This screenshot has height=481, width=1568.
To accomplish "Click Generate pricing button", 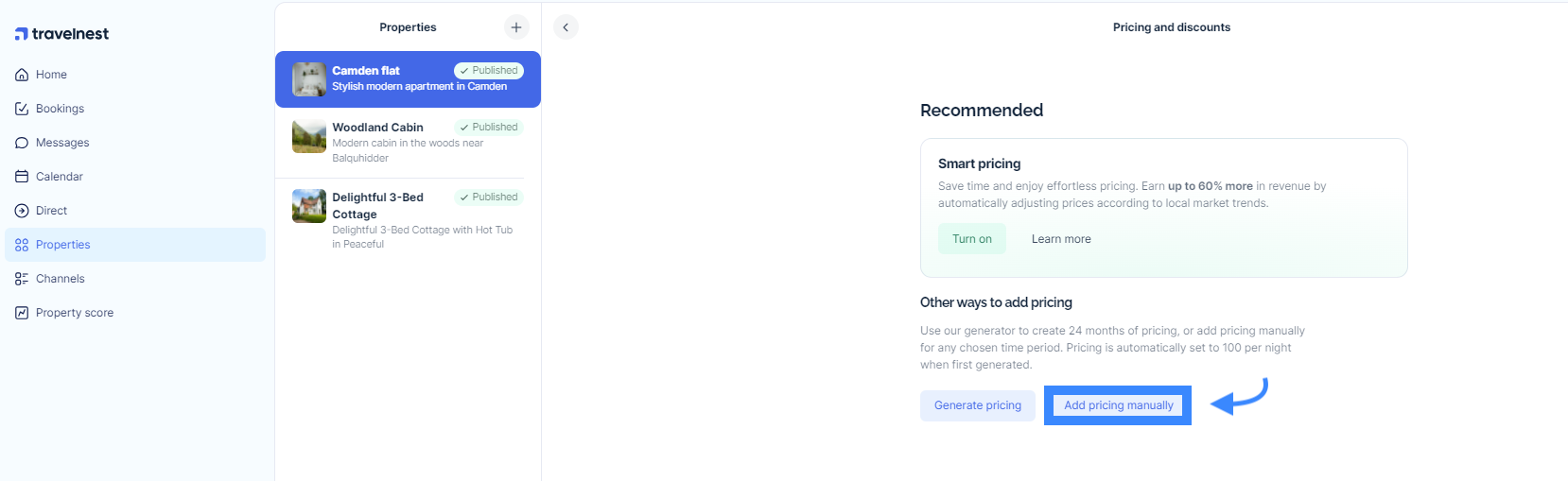I will pyautogui.click(x=978, y=405).
